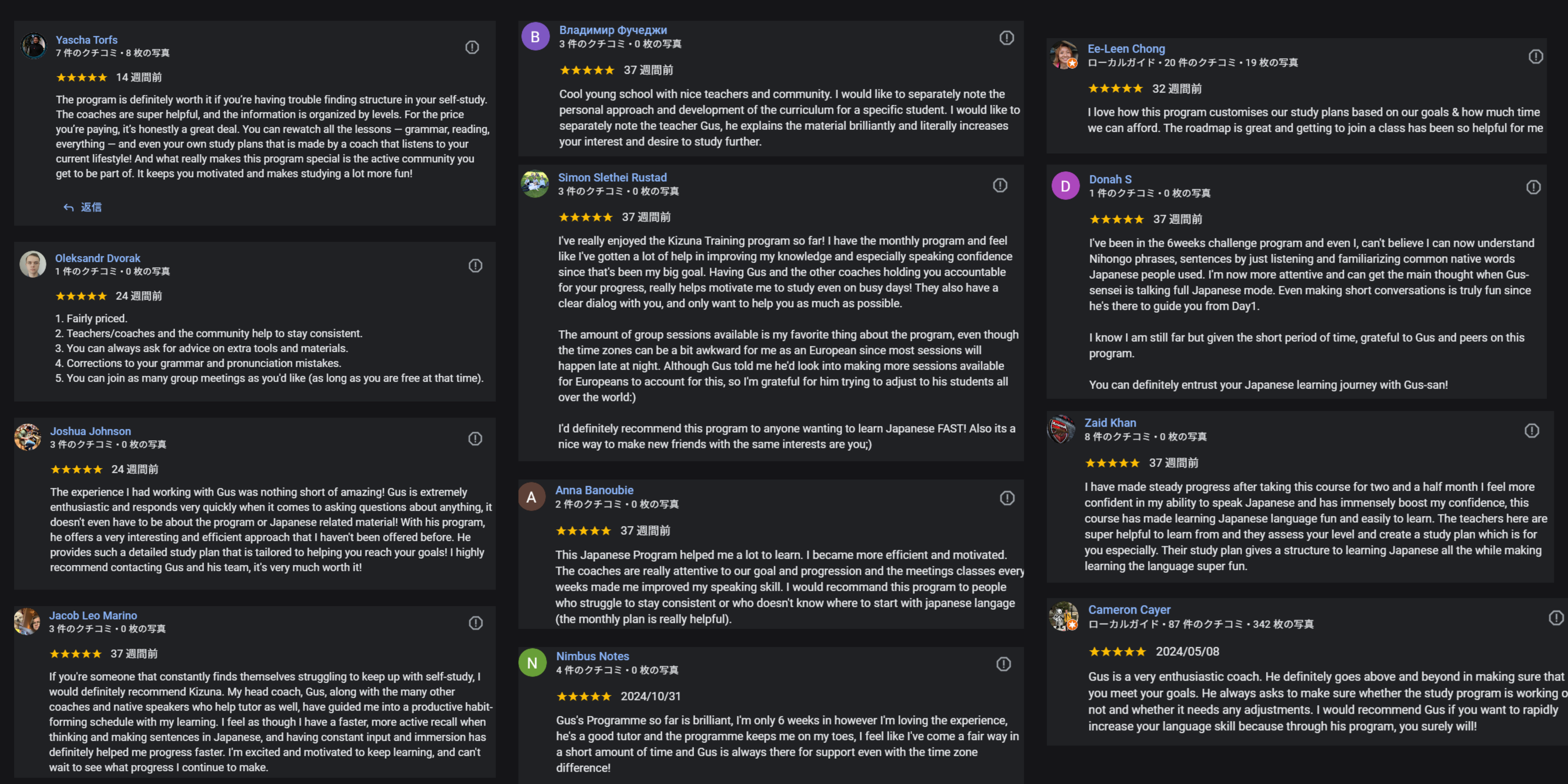
Task: Click Nimbus Notes green N avatar
Action: pos(532,662)
